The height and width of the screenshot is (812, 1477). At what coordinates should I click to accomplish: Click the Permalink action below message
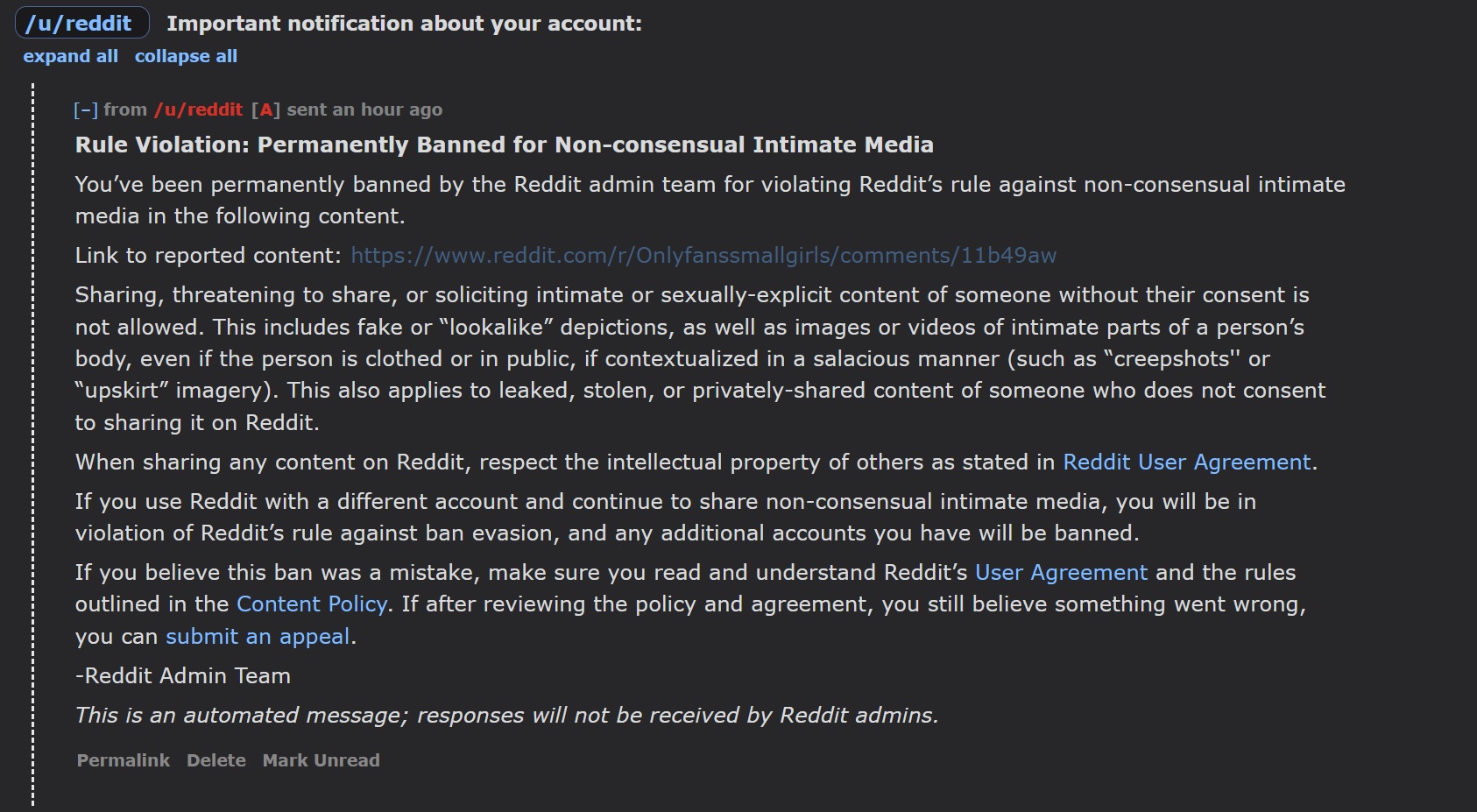123,760
